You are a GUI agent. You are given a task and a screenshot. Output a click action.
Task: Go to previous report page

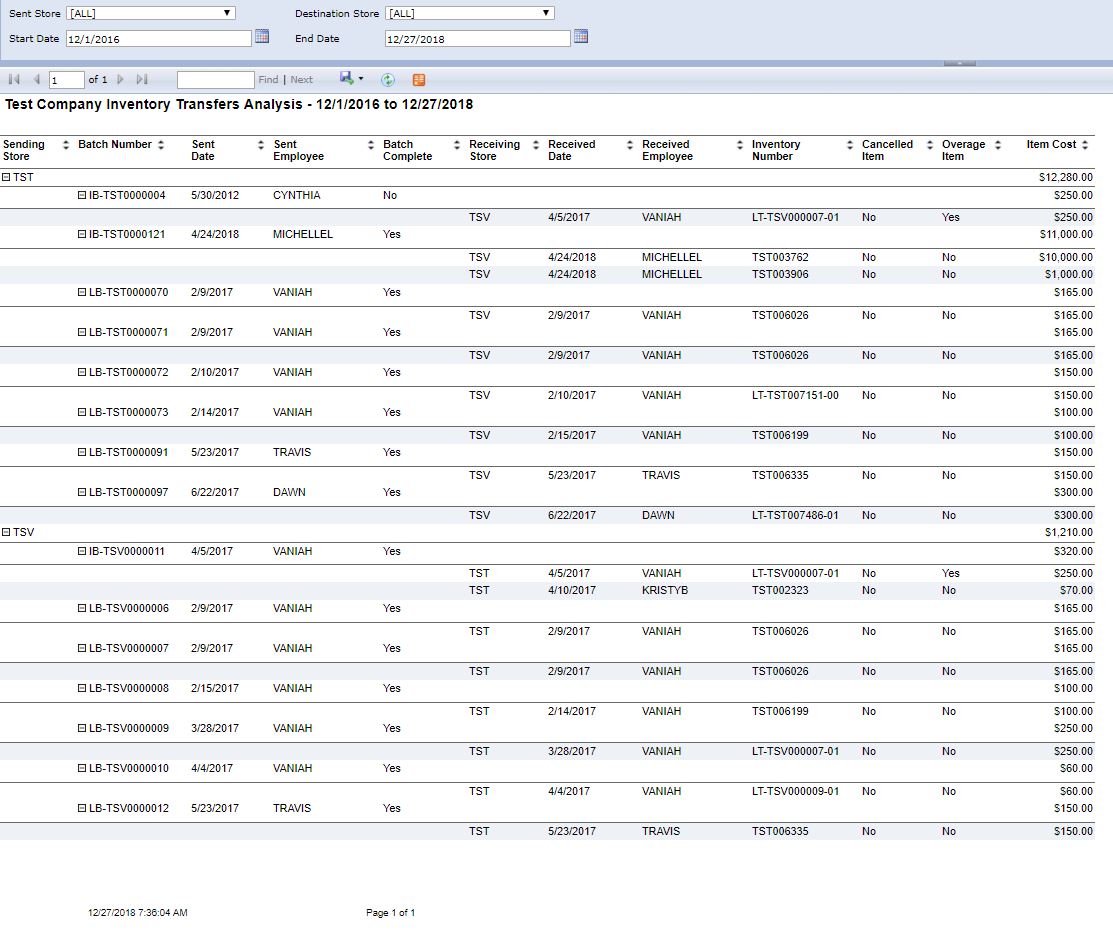(x=36, y=79)
